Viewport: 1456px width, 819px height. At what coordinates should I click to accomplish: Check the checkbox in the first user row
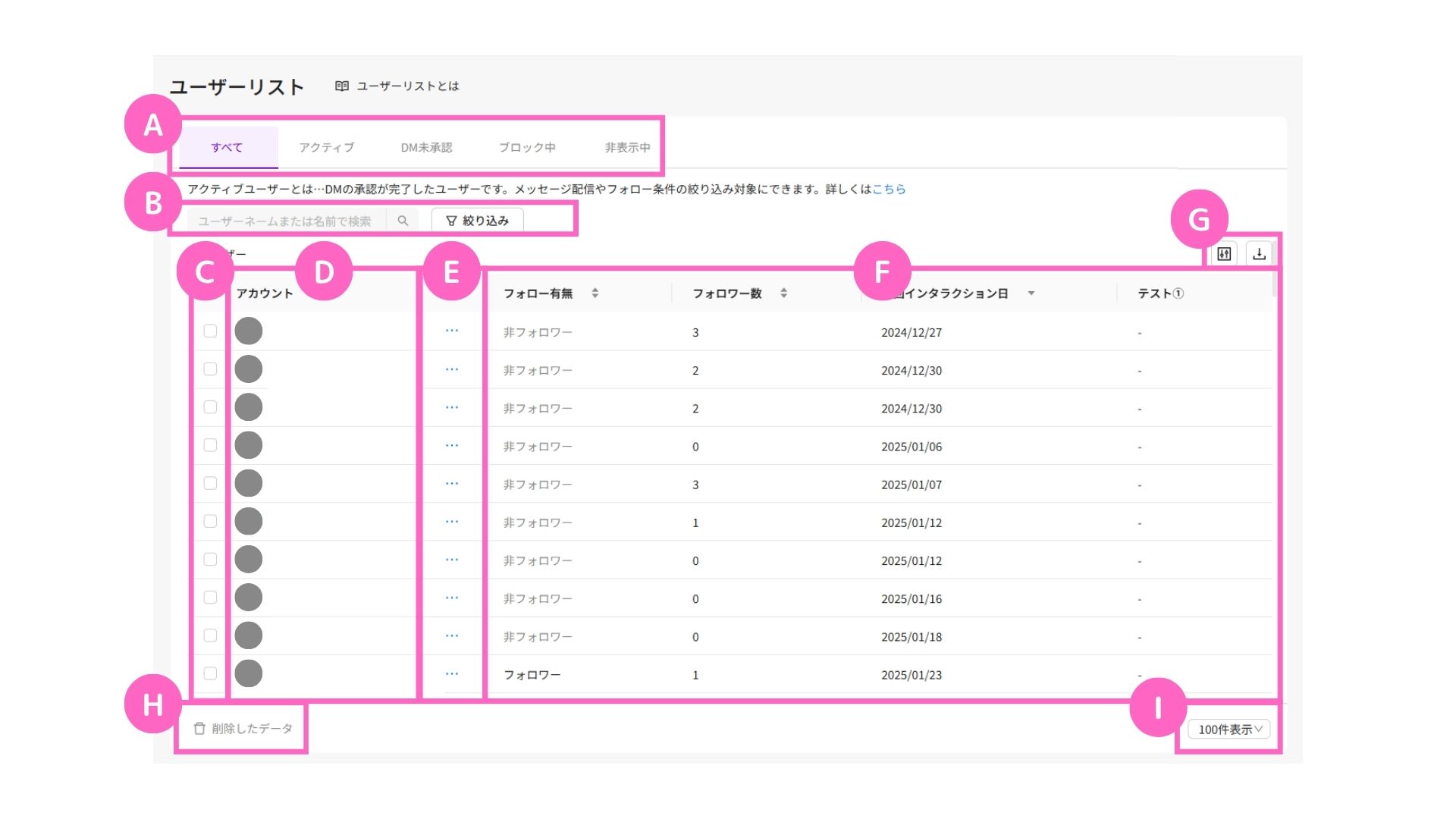[x=210, y=331]
